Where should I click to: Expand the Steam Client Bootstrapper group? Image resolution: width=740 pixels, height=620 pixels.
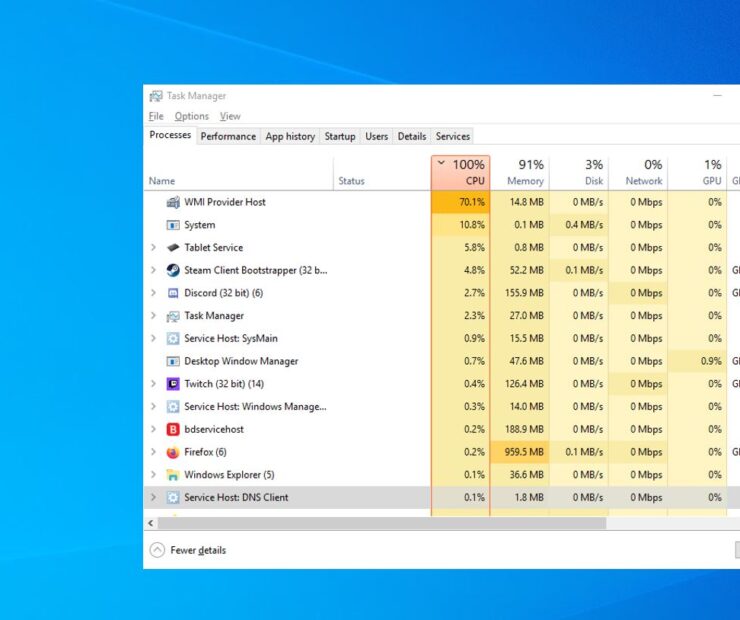153,270
